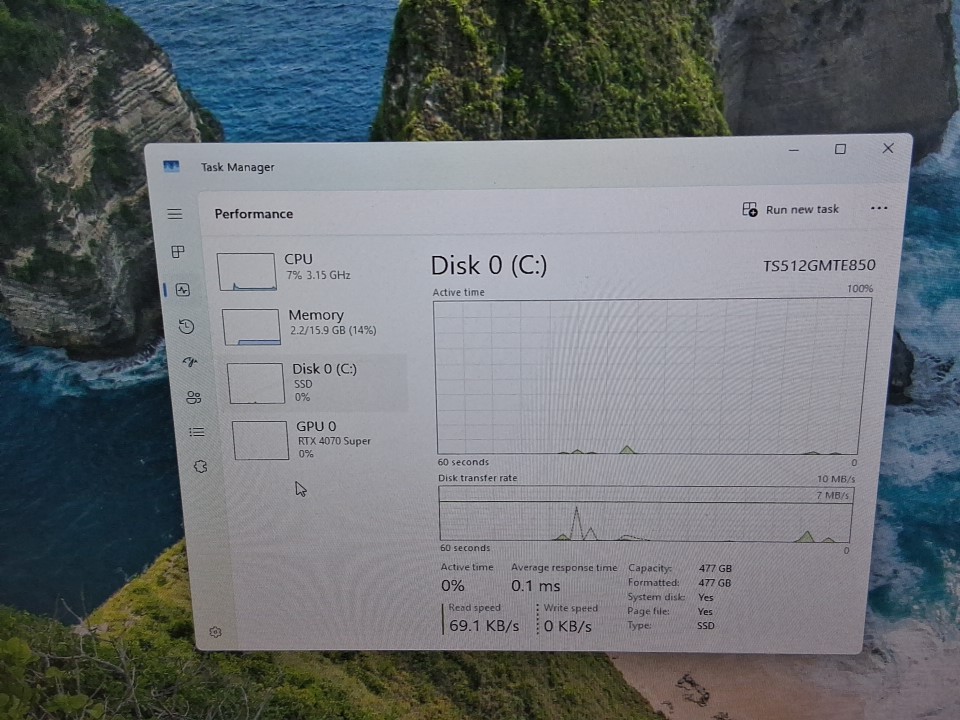The image size is (960, 720).
Task: Open the three-dot more options menu
Action: click(x=879, y=208)
